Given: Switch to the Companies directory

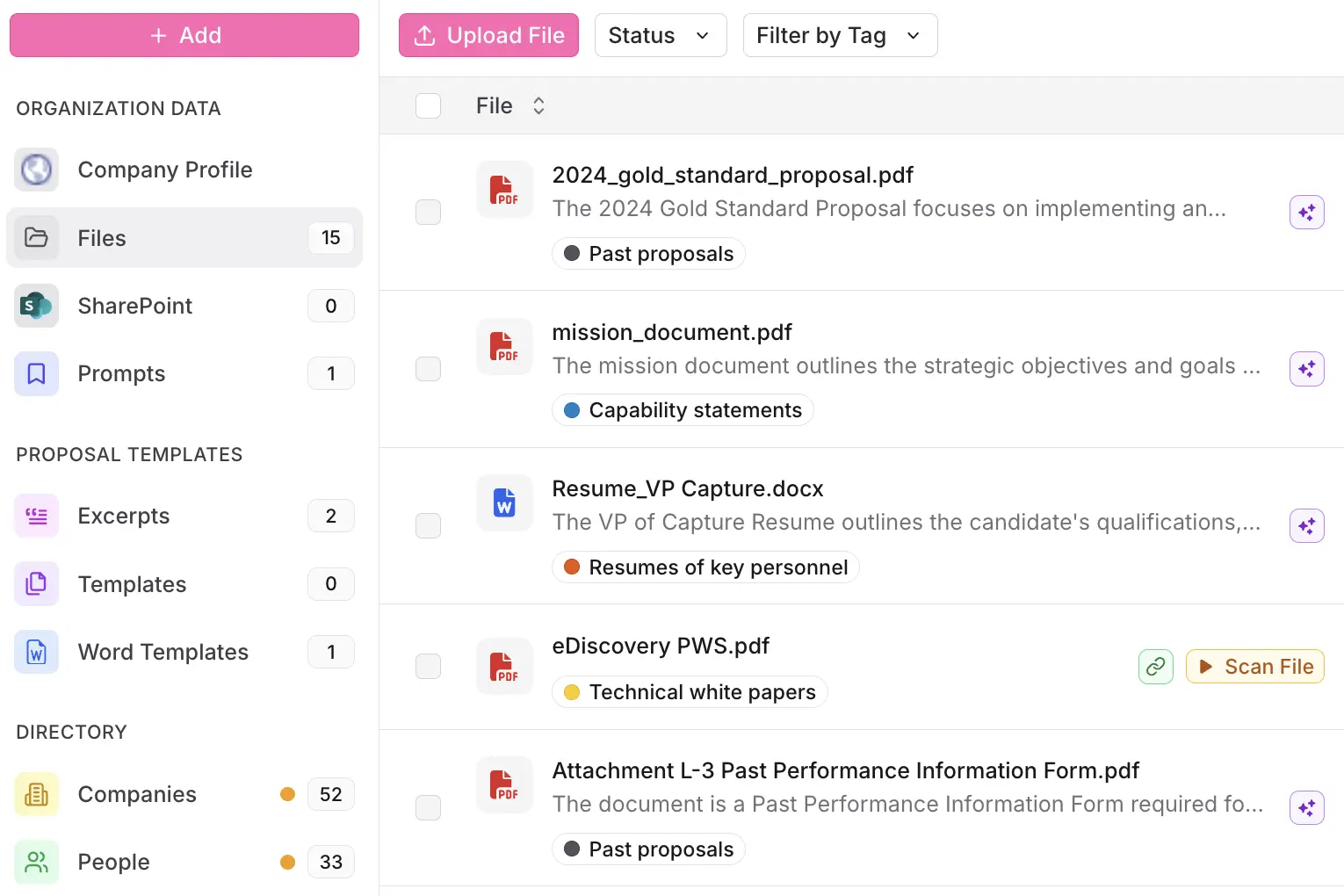Looking at the screenshot, I should tap(136, 794).
